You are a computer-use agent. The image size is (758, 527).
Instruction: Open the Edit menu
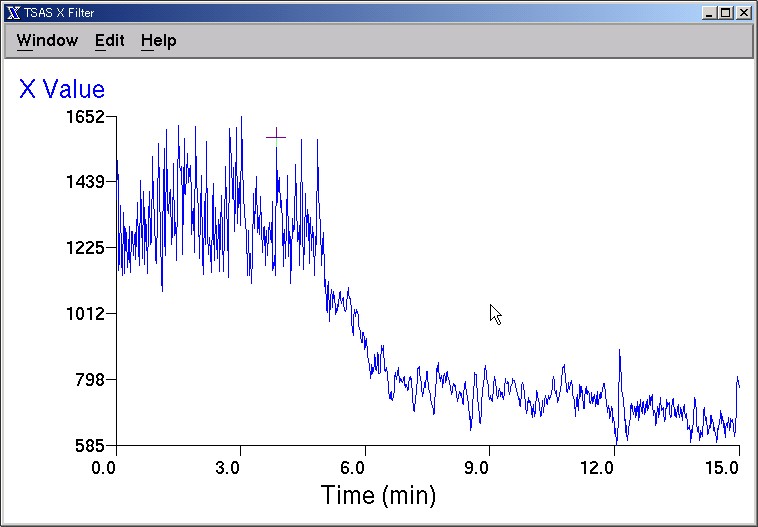click(109, 41)
